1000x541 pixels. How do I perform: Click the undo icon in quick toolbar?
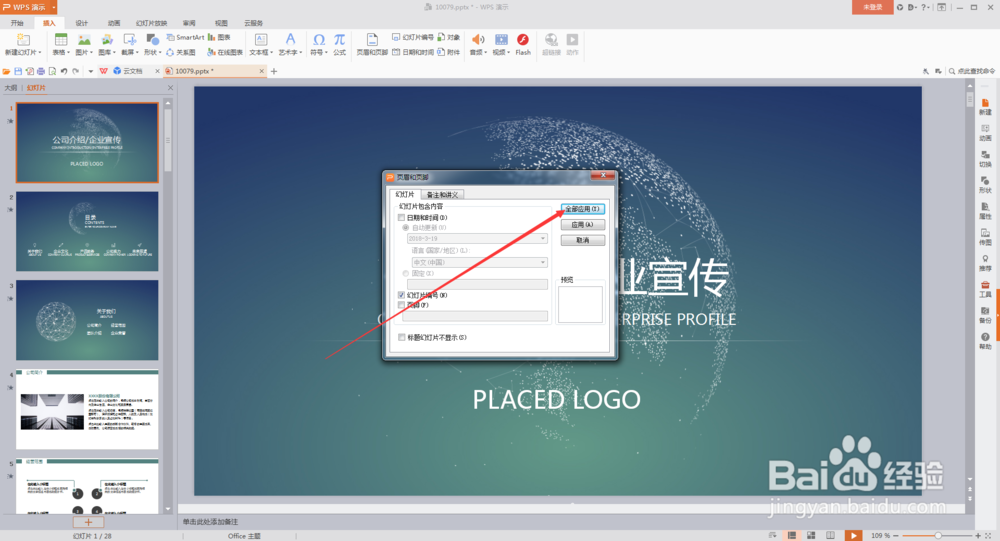64,71
